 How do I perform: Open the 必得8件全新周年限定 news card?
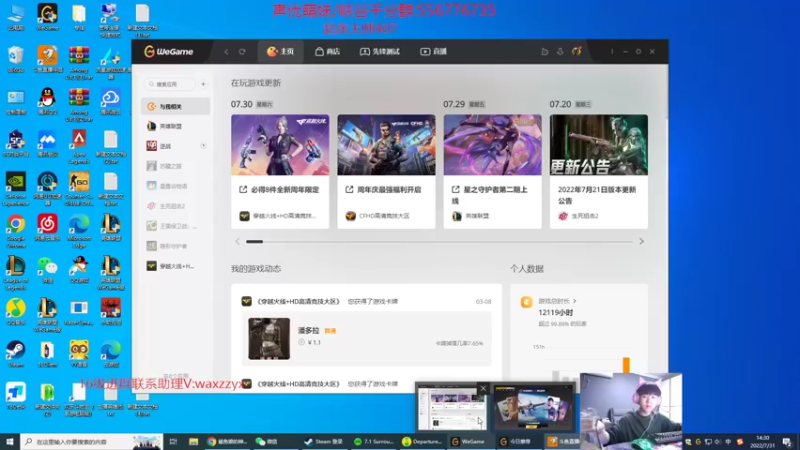[x=280, y=171]
